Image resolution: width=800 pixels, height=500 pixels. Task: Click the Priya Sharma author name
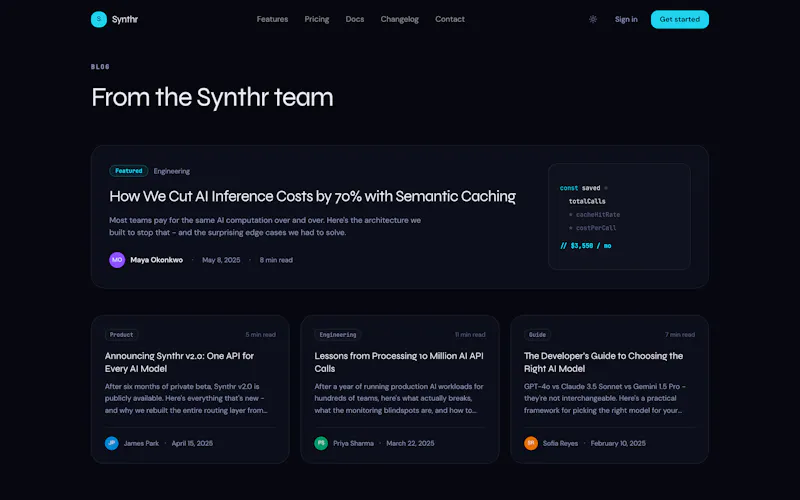(x=353, y=443)
